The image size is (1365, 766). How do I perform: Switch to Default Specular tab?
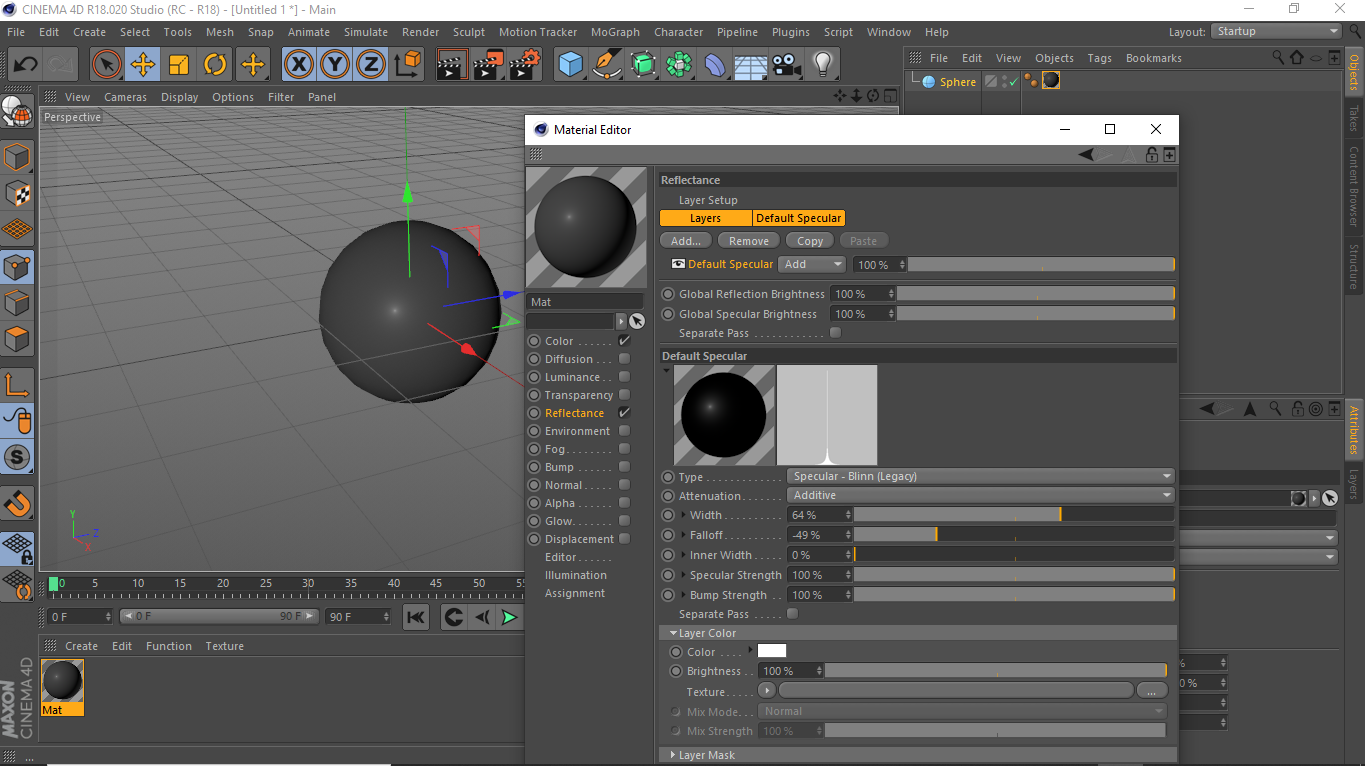point(799,218)
